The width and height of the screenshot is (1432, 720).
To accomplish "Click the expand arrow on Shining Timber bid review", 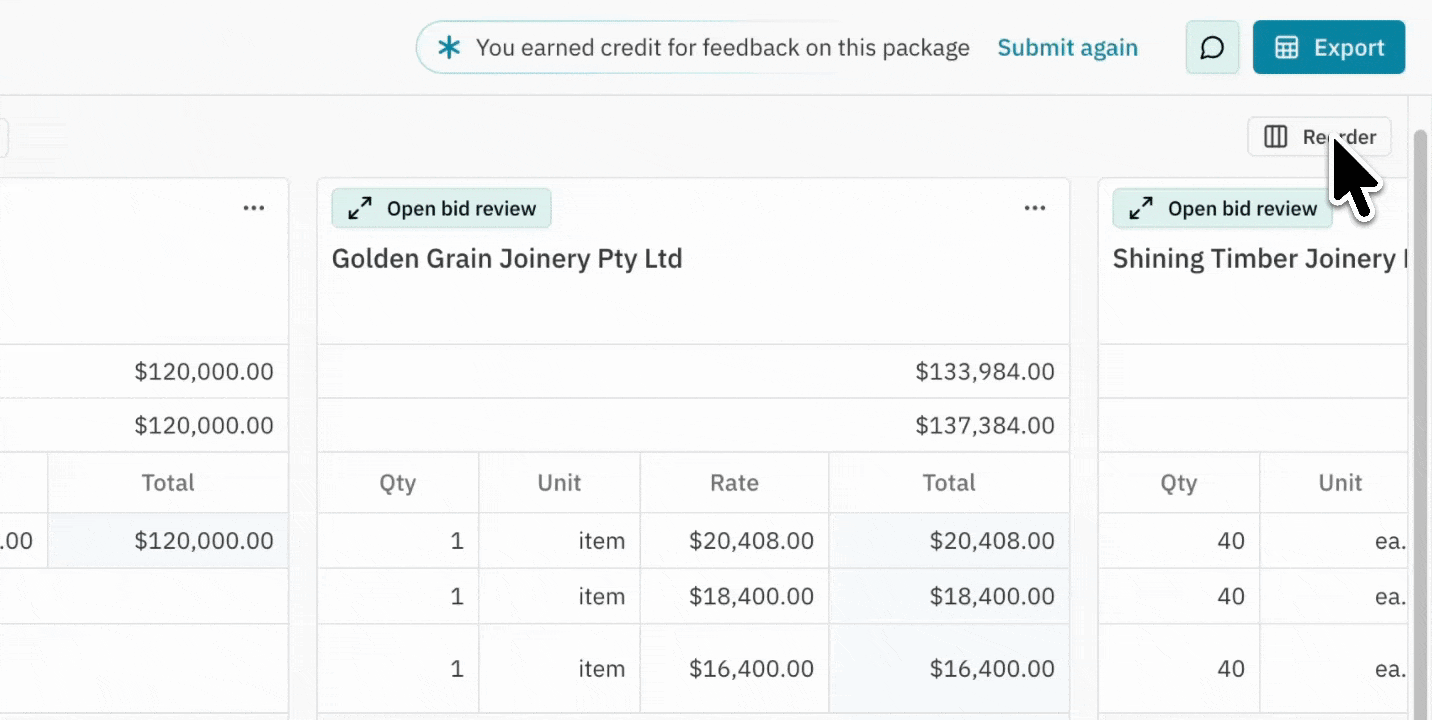I will pos(1140,208).
